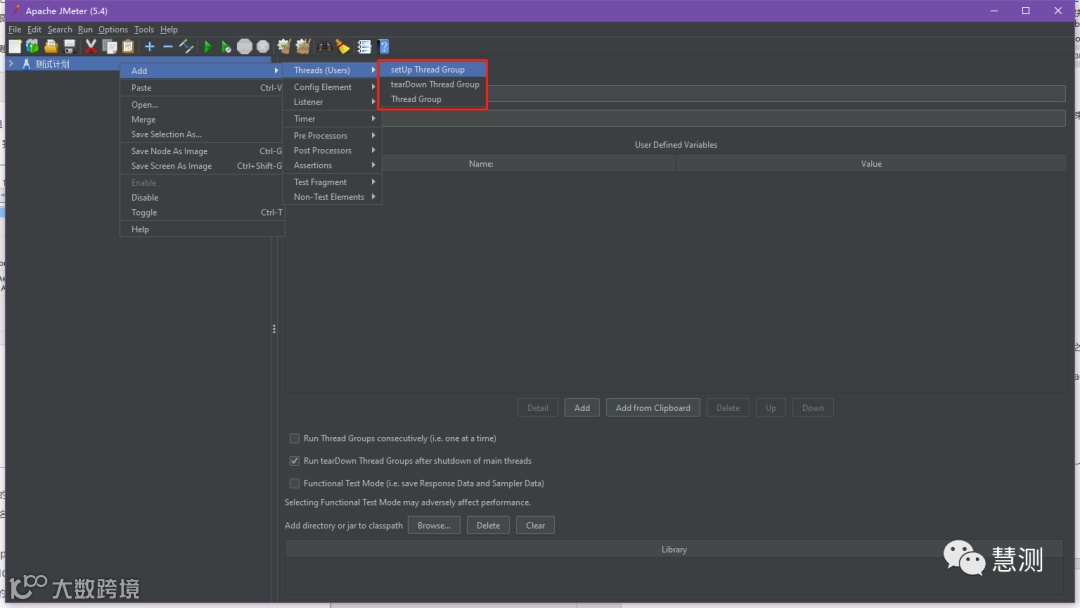Image resolution: width=1080 pixels, height=608 pixels.
Task: Click the Reset Search broom icon
Action: 342,47
